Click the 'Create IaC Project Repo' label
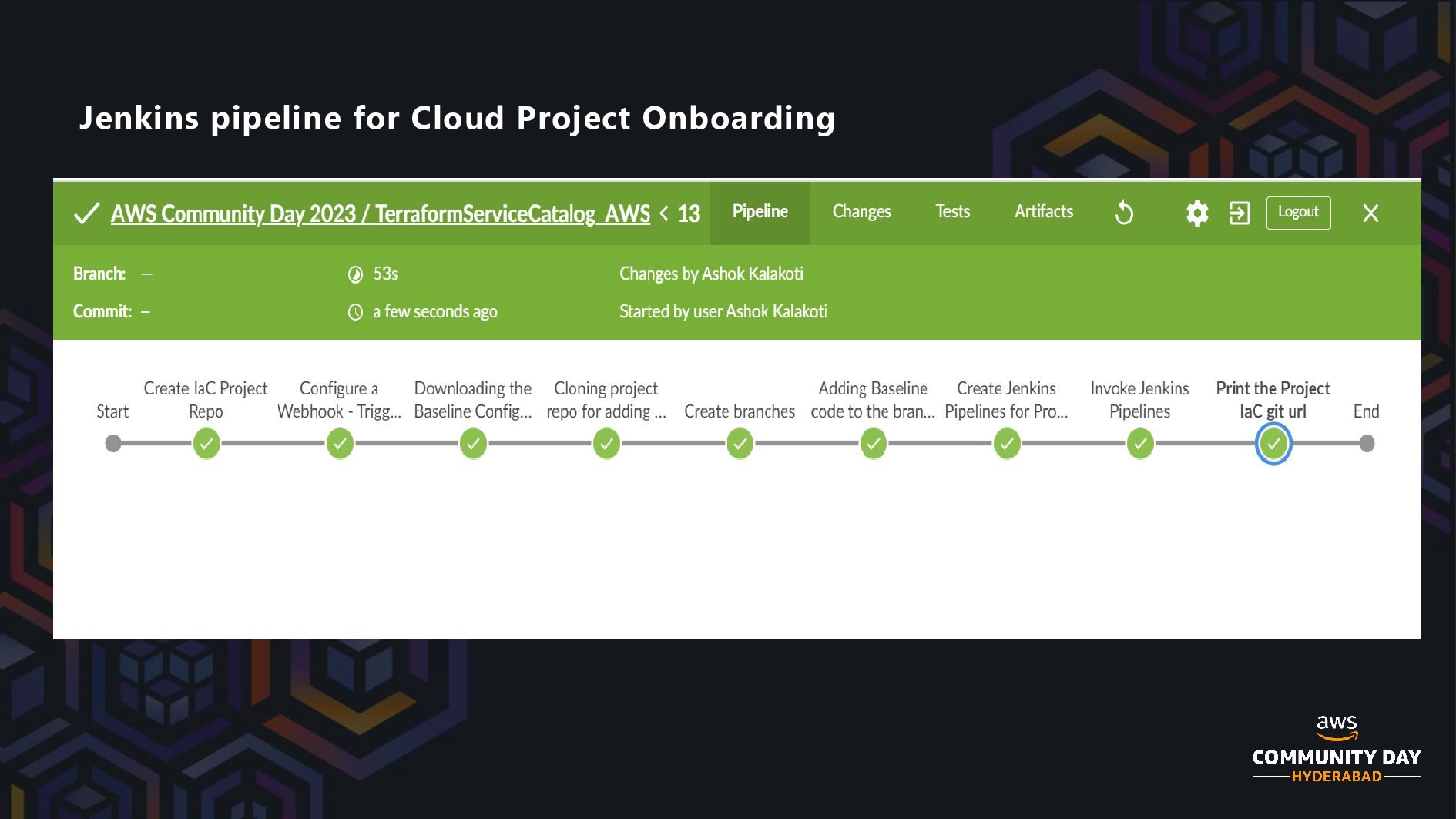 point(206,400)
